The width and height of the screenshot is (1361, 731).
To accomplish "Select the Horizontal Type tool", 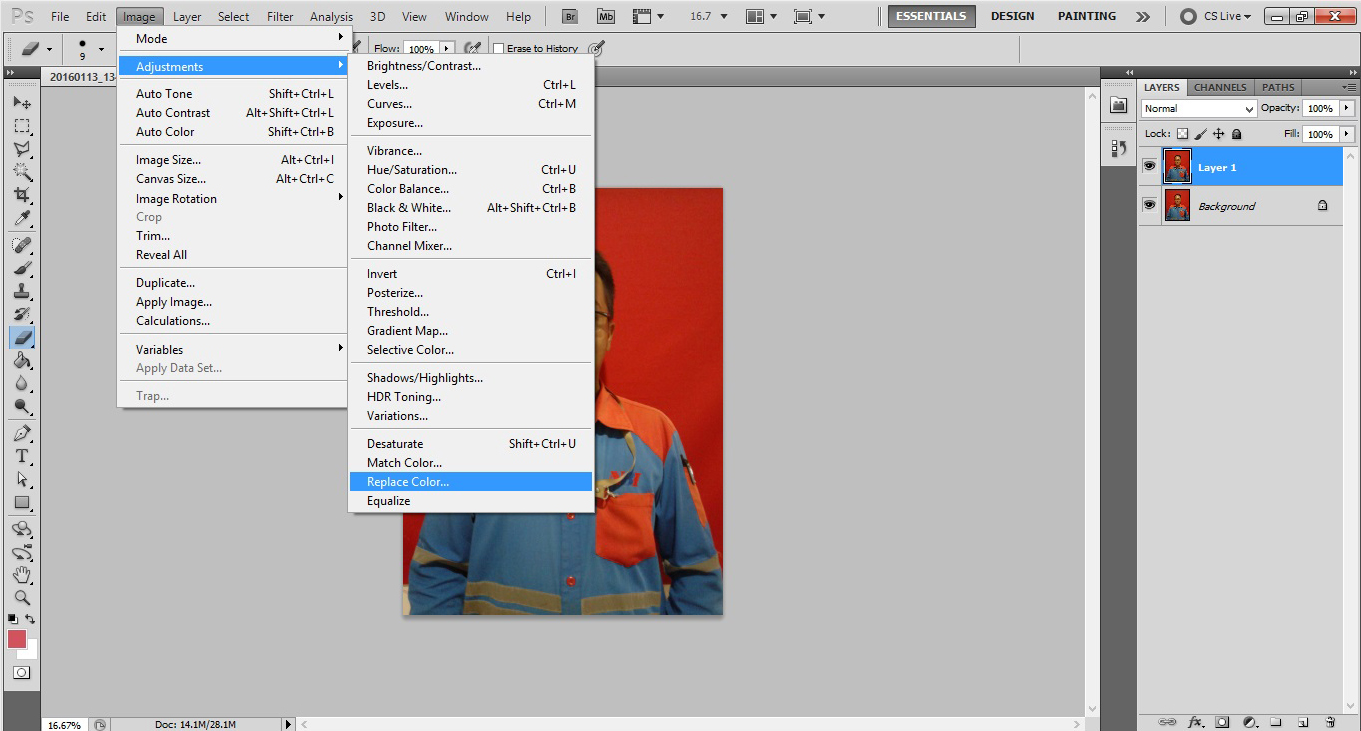I will (x=22, y=455).
